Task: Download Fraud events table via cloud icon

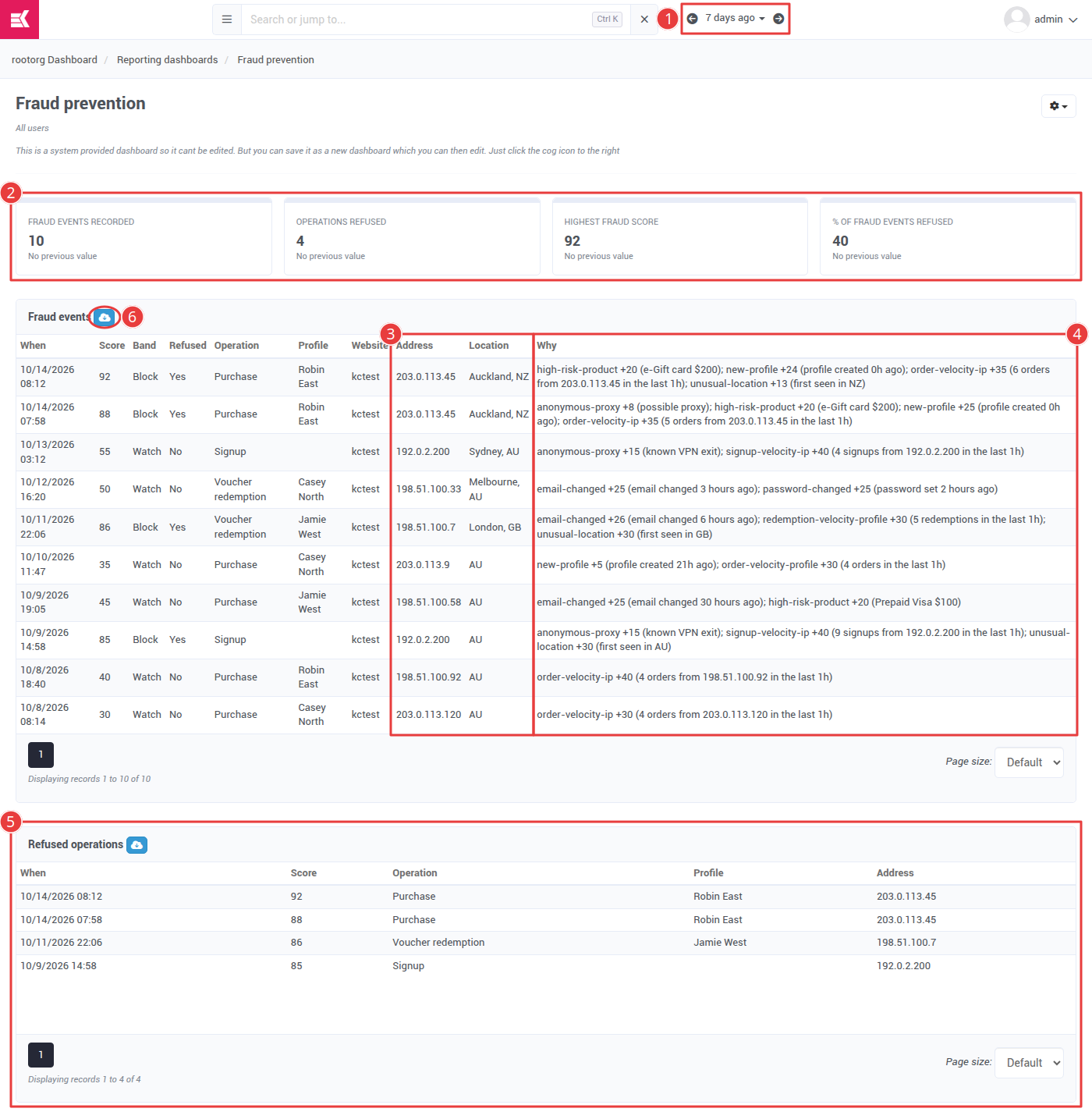Action: pyautogui.click(x=105, y=317)
